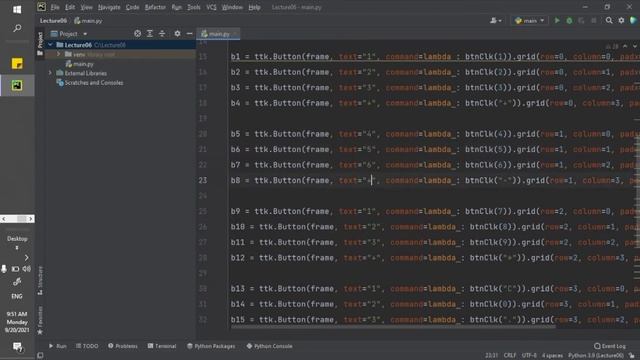Open the Navigate menu
Screen dimensions: 640x360
click(x=109, y=7)
